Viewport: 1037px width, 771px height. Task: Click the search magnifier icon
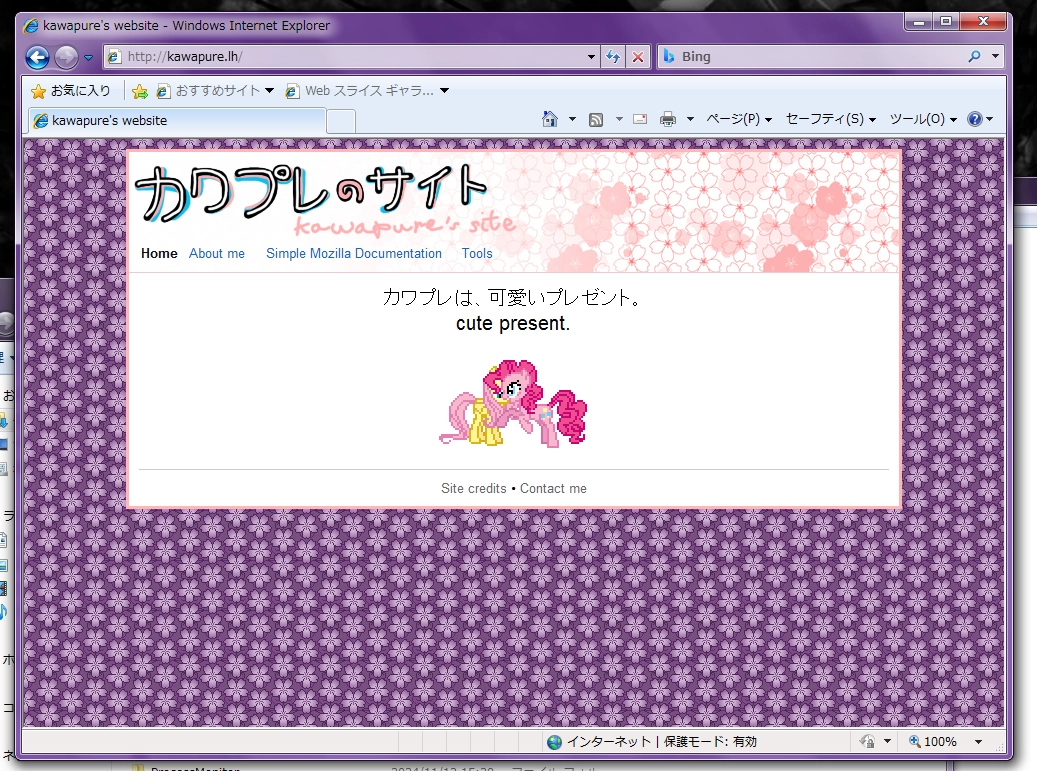coord(974,57)
